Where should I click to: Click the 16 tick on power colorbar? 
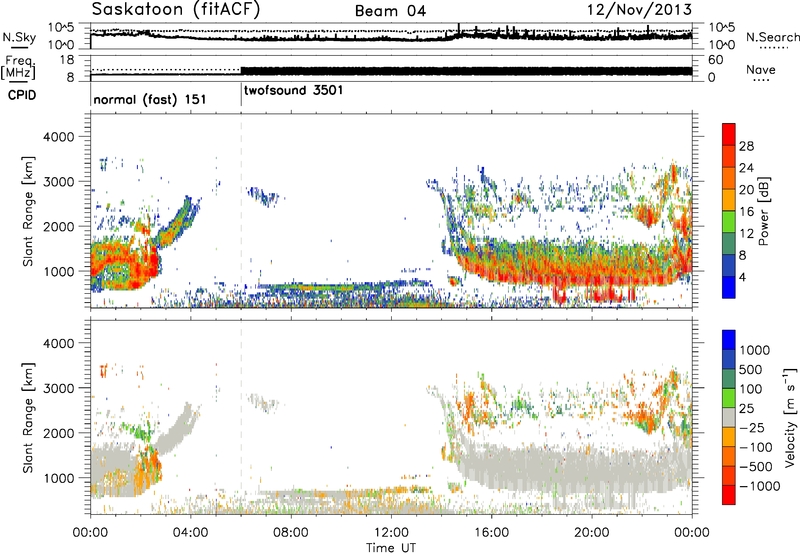coord(746,212)
